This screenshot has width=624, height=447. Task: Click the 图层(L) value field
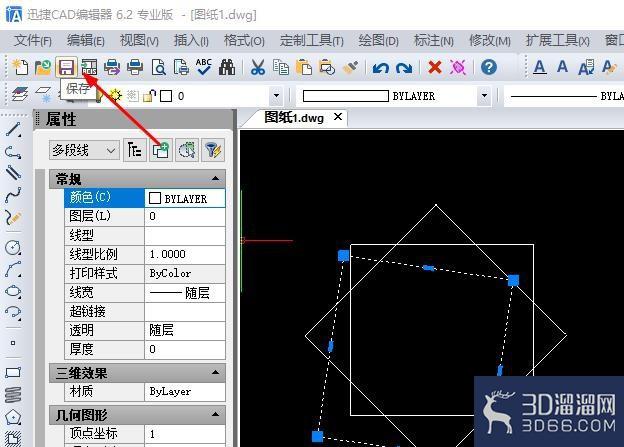185,216
